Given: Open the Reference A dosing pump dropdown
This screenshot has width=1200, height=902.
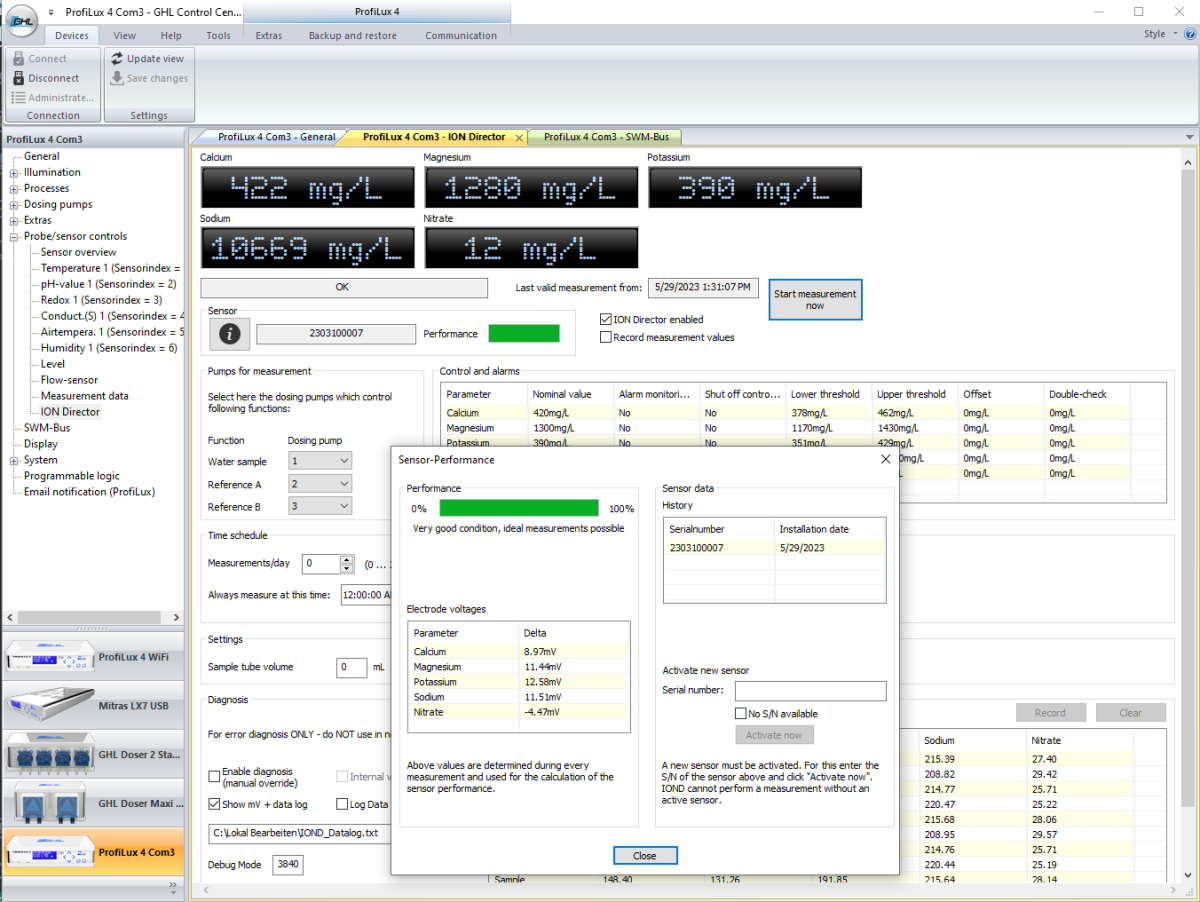Looking at the screenshot, I should [320, 484].
